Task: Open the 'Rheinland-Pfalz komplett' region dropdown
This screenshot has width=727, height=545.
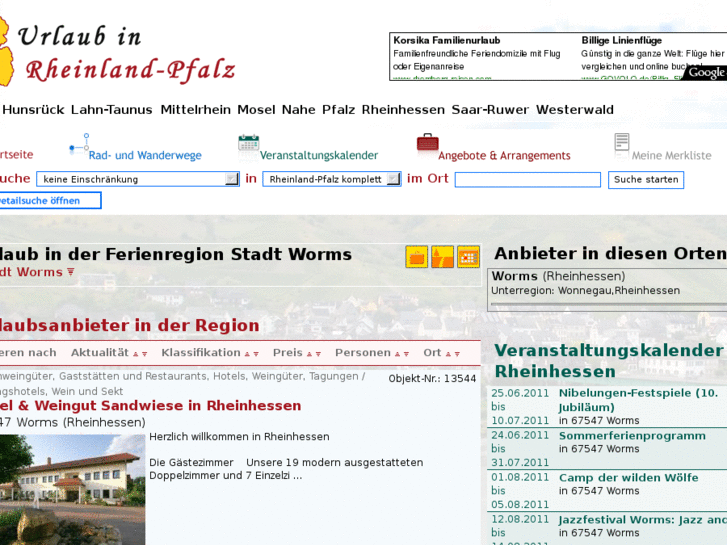Action: (x=332, y=180)
